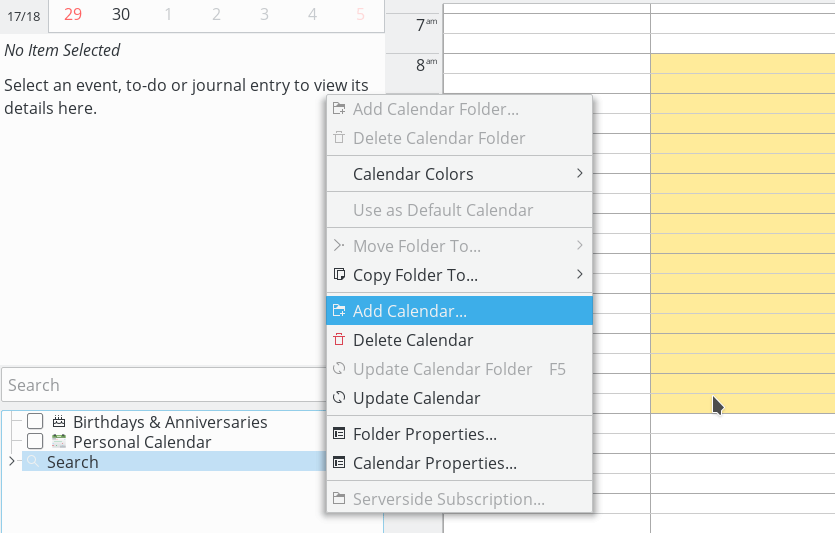Check the Personal Calendar checkbox

tap(35, 442)
